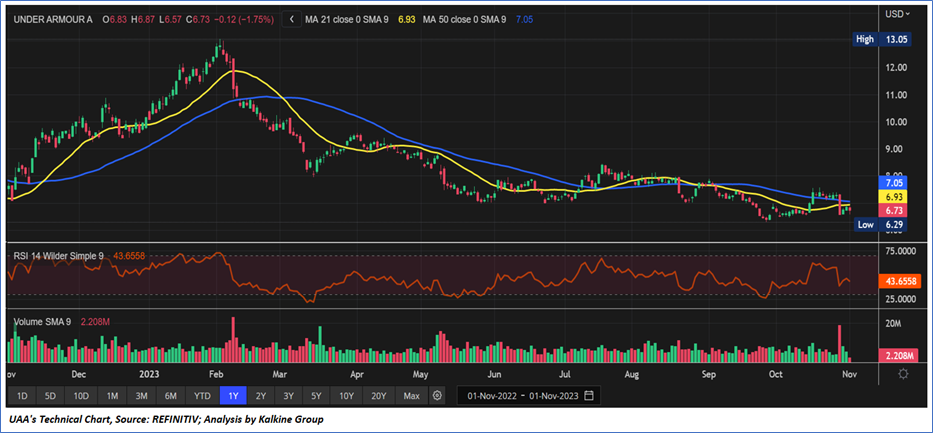Click the Feb marker on time axis
Screen dimensions: 933x433
coord(216,375)
